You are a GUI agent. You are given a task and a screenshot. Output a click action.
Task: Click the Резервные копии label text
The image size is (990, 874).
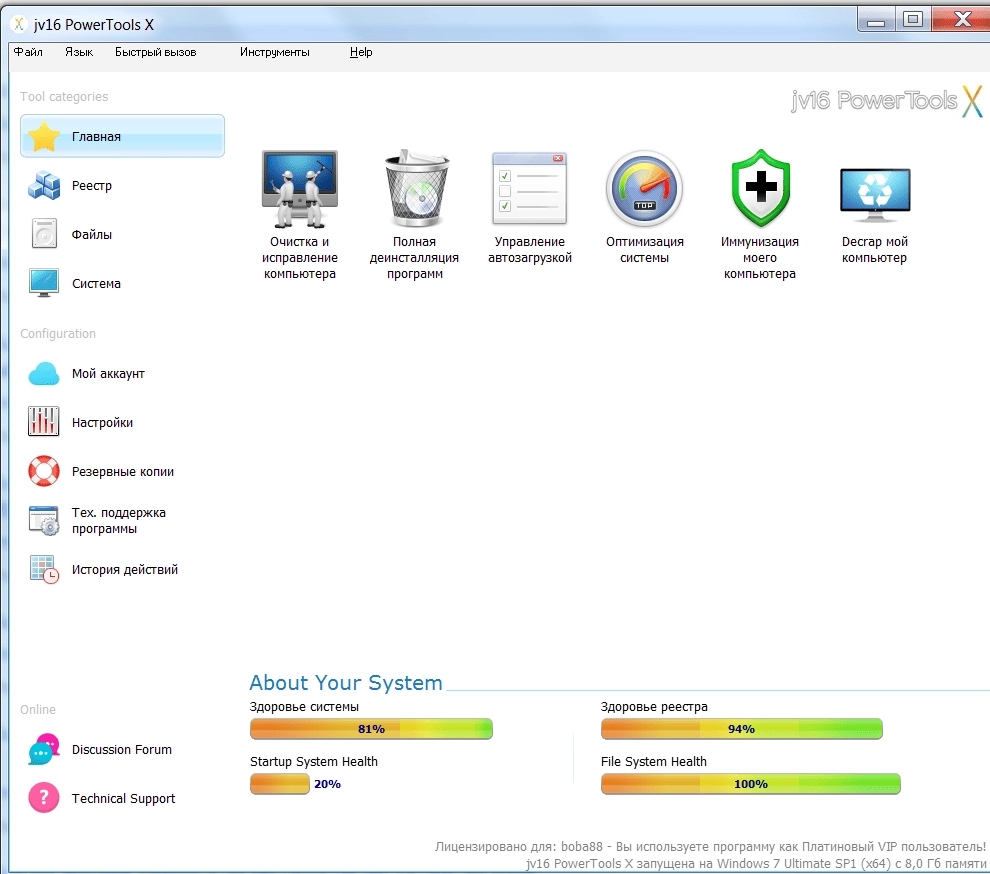click(122, 472)
